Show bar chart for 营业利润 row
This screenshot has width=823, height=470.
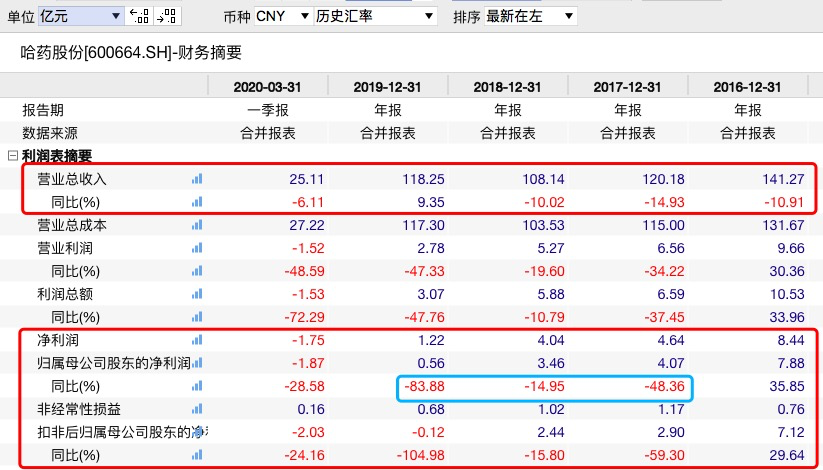coord(196,248)
